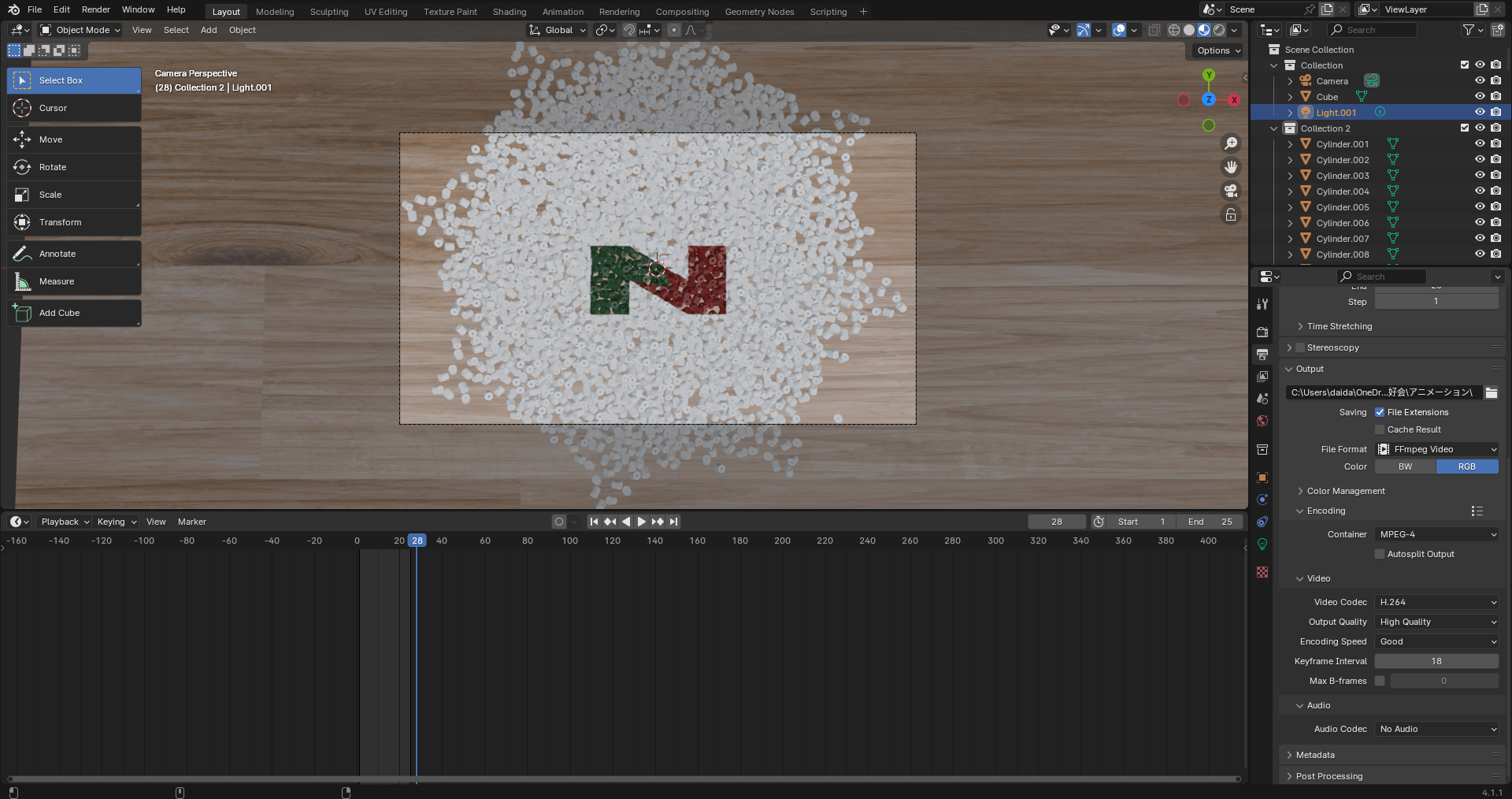Hide Cube in viewport via eye icon
This screenshot has height=799, width=1512.
coord(1480,96)
